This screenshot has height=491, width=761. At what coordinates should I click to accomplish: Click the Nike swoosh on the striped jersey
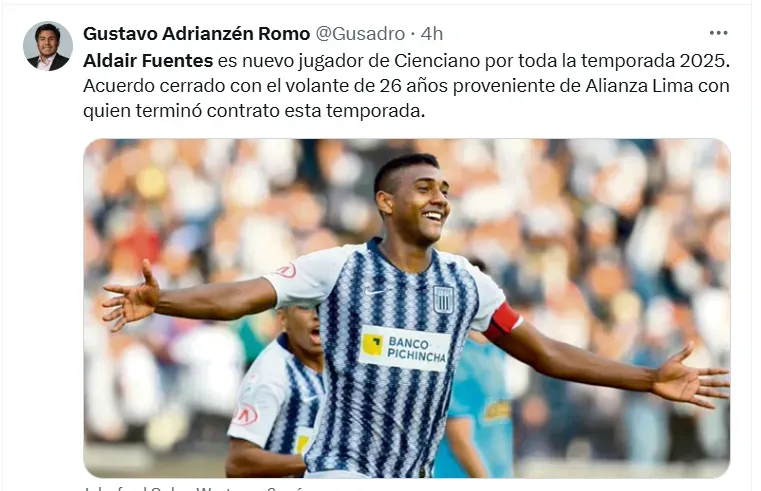click(377, 292)
